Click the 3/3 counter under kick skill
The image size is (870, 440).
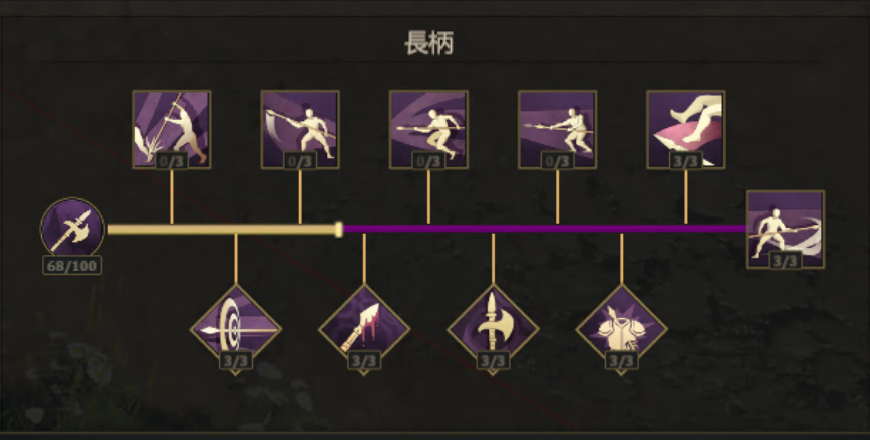pos(686,161)
